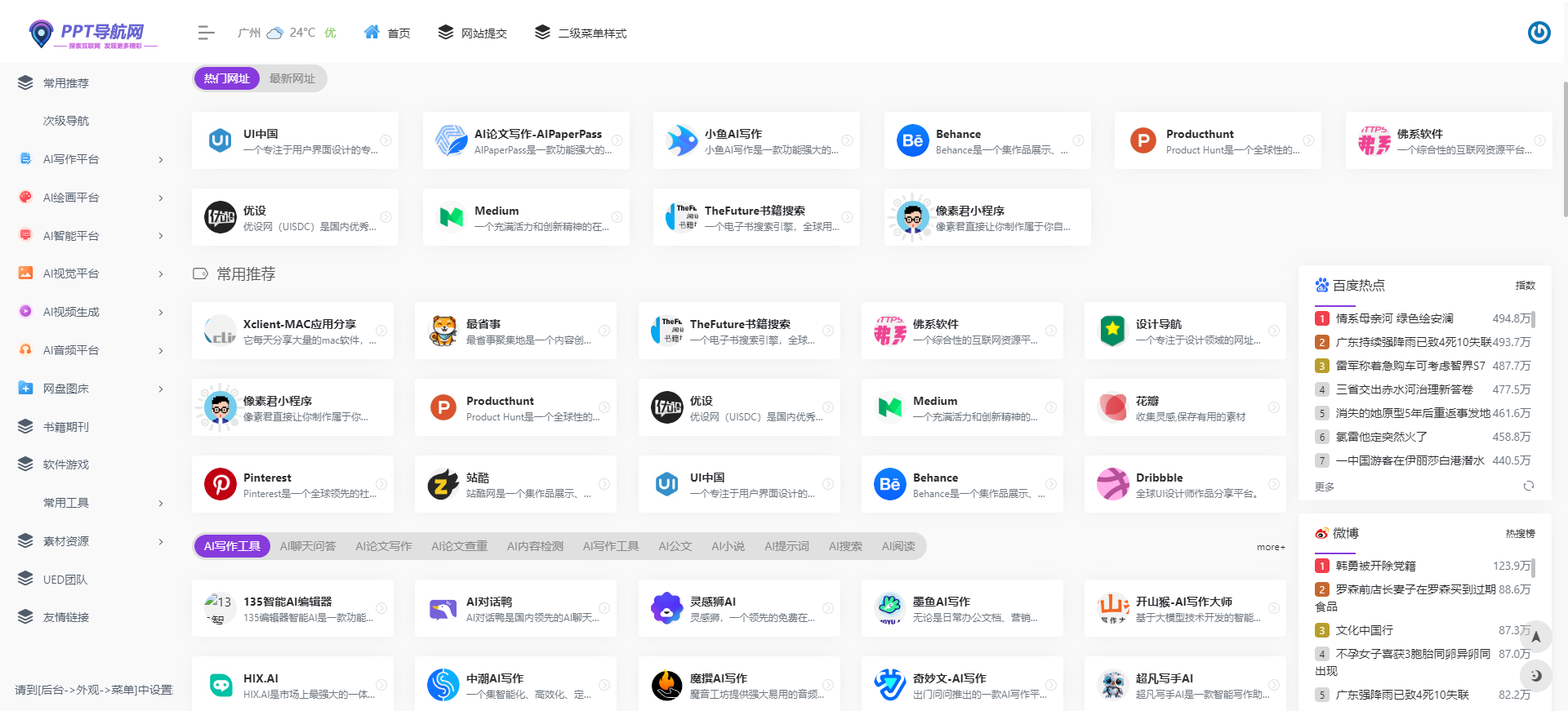
Task: Click the UI中国 site icon in hot sites
Action: coord(220,140)
